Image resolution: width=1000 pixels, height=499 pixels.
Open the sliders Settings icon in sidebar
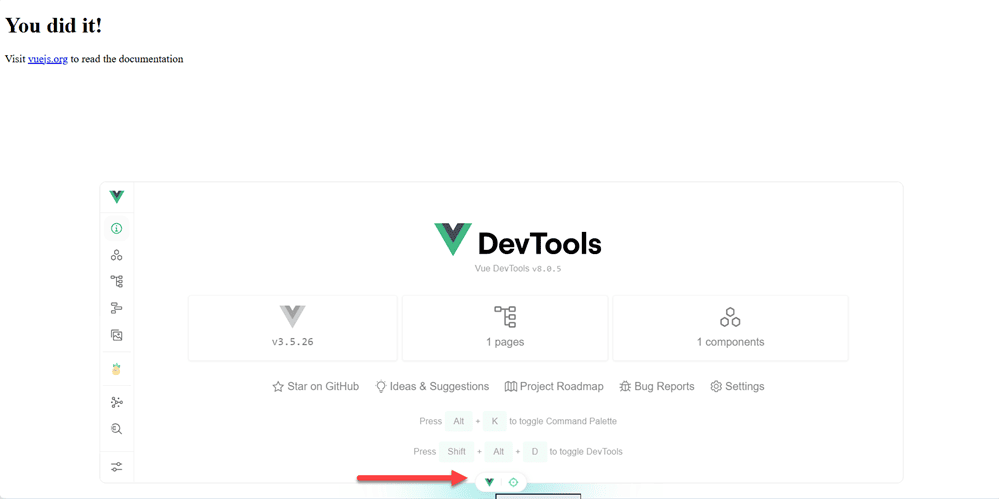pos(116,466)
